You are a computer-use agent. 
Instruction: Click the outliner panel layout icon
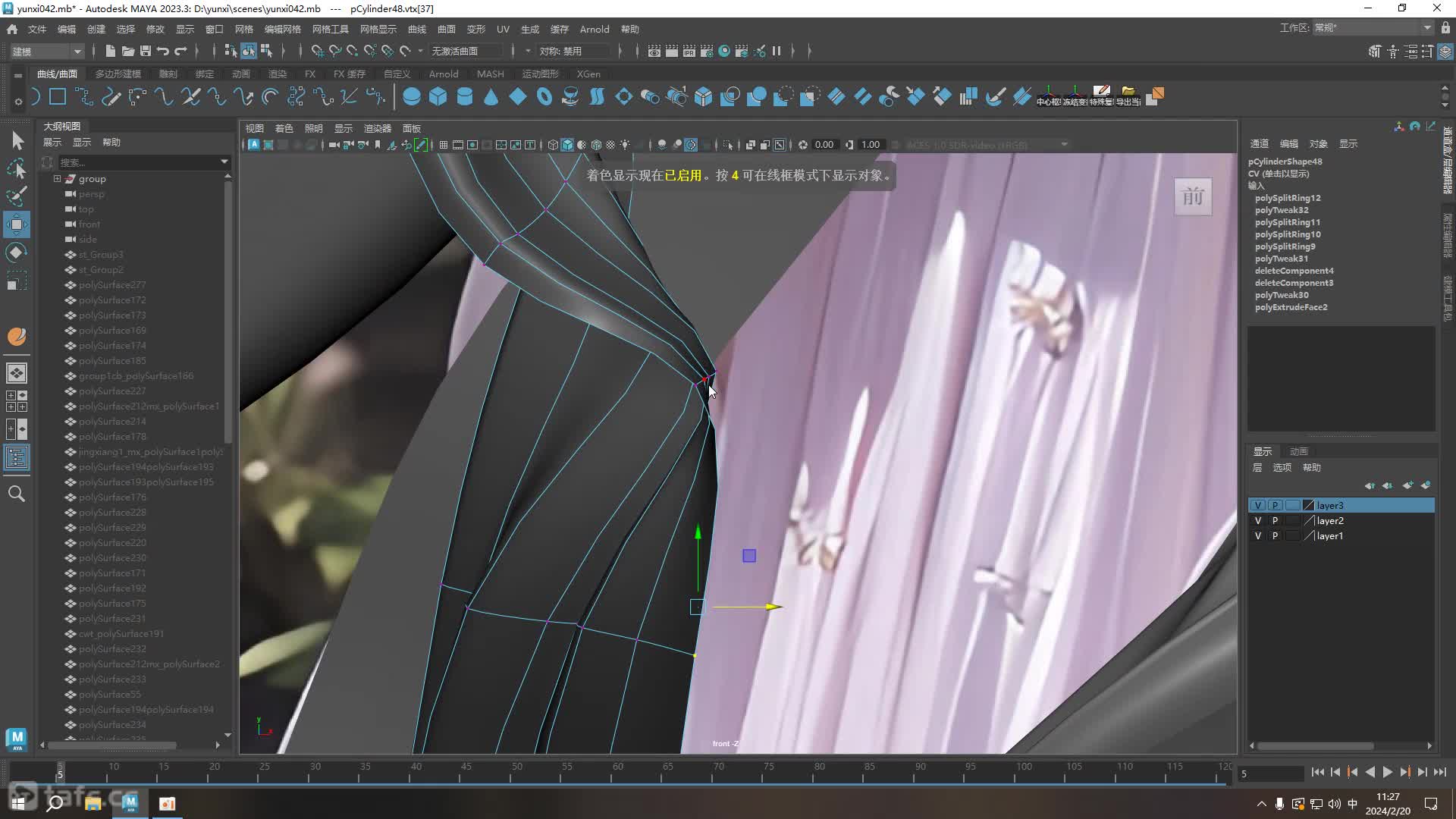coord(17,457)
